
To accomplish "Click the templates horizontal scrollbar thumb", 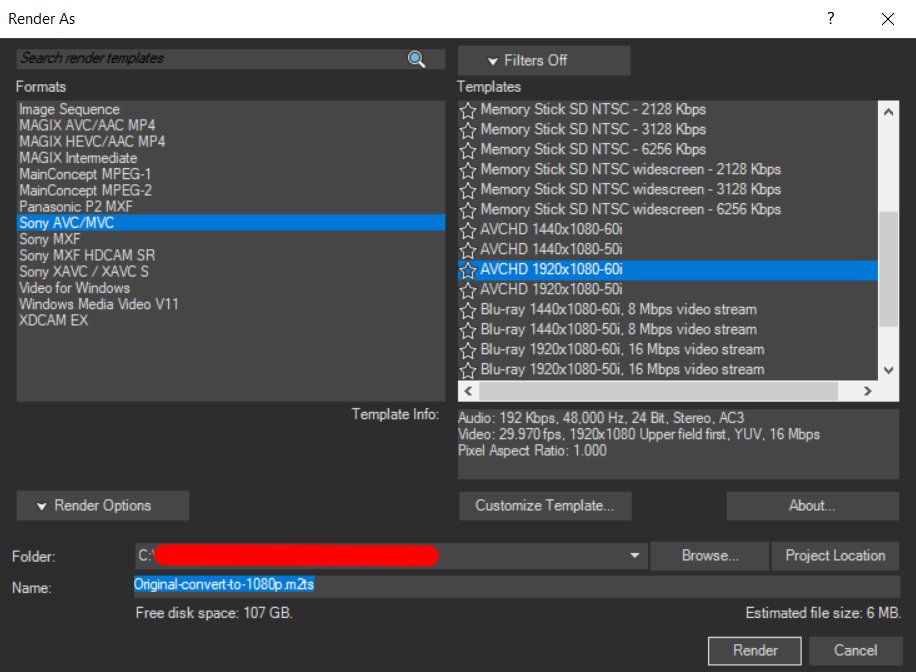I will point(658,391).
